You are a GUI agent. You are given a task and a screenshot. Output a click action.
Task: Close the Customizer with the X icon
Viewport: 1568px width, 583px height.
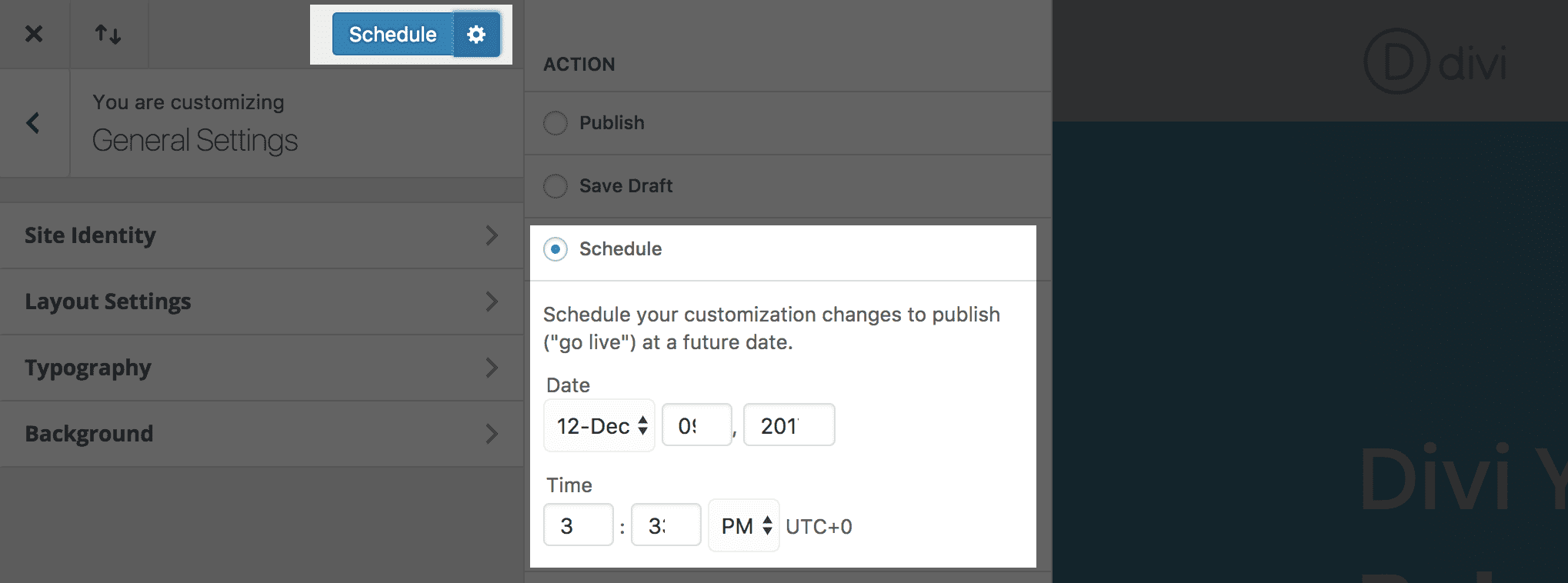(x=35, y=34)
